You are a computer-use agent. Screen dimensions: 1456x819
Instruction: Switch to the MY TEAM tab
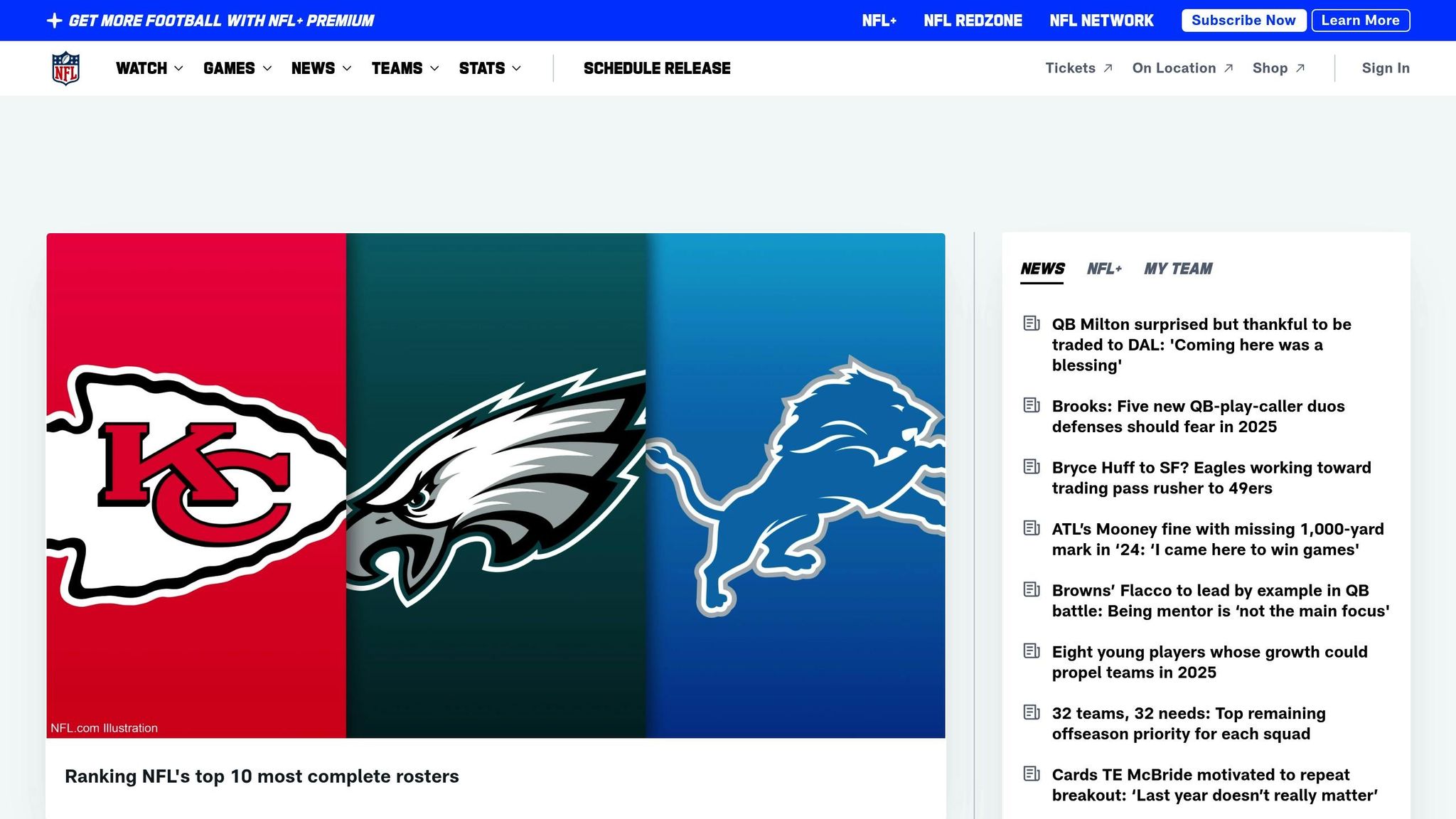pos(1178,269)
